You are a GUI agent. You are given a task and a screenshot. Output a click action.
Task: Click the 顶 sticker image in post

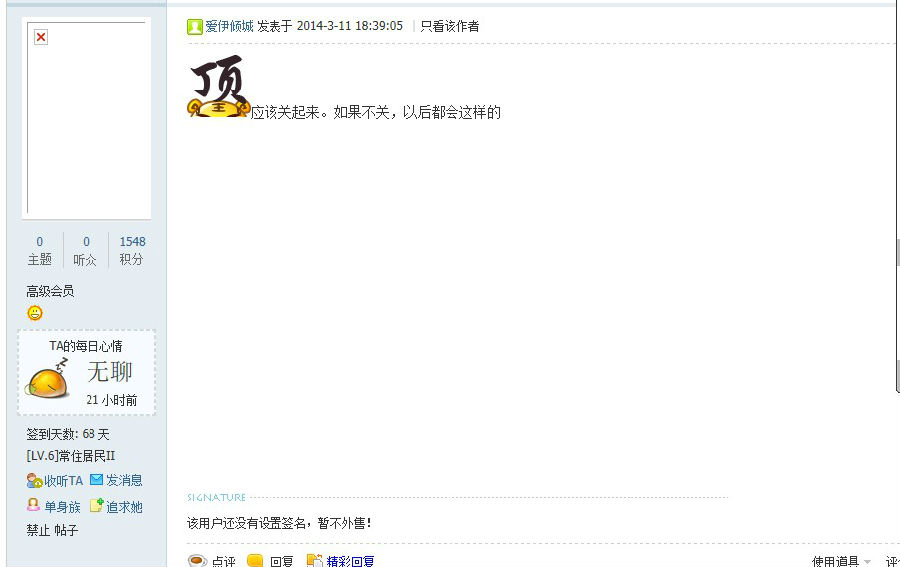pos(219,86)
